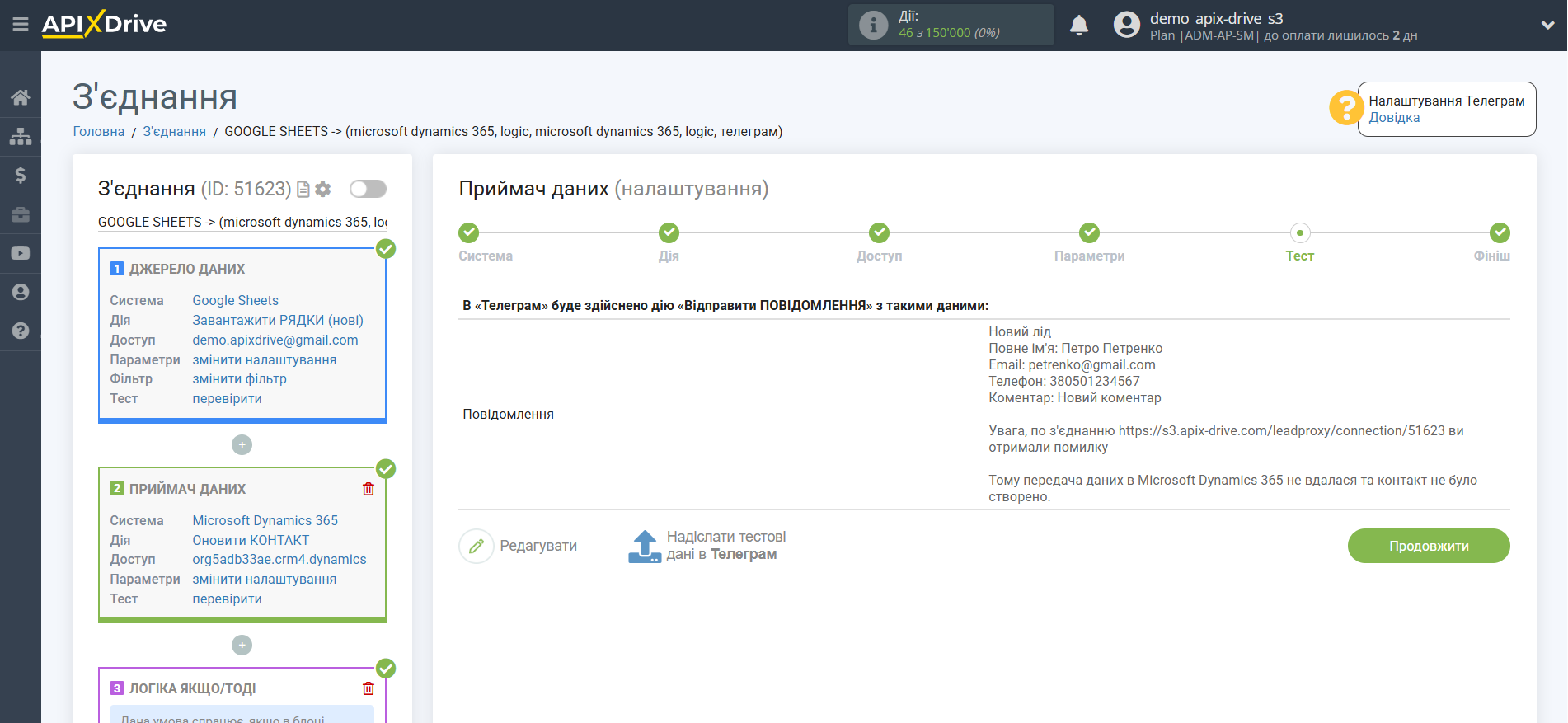Add a block after ДЖЕРЕЛО ДАНИХ with plus icon
Image resolution: width=1568 pixels, height=723 pixels.
pyautogui.click(x=242, y=445)
